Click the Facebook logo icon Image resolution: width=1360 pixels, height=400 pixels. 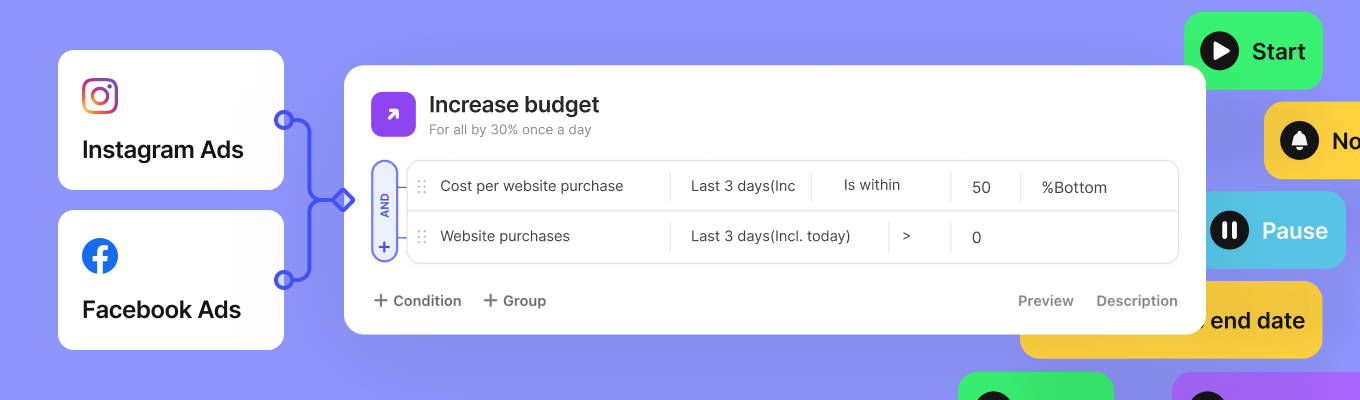point(100,256)
